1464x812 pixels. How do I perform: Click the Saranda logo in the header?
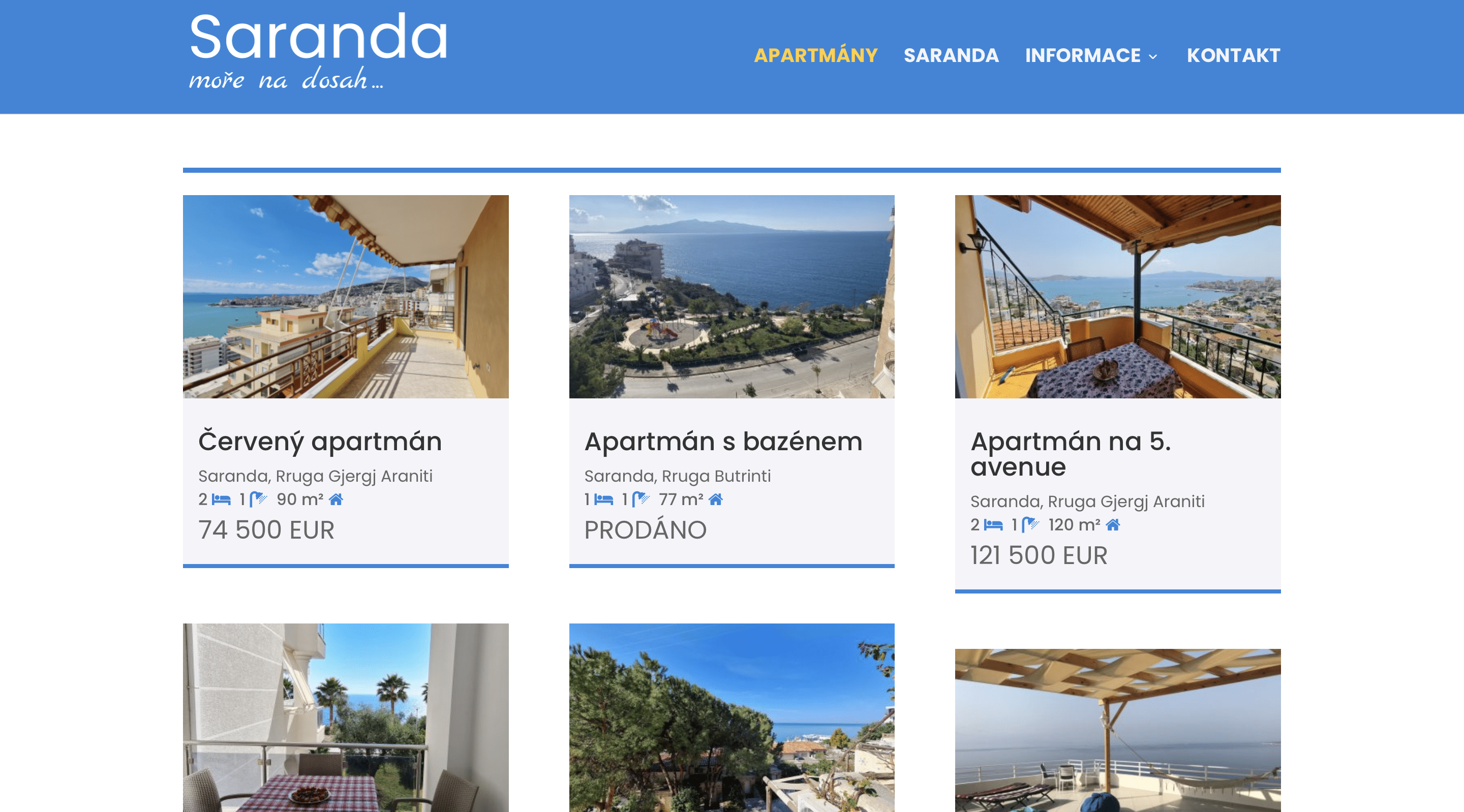point(318,51)
